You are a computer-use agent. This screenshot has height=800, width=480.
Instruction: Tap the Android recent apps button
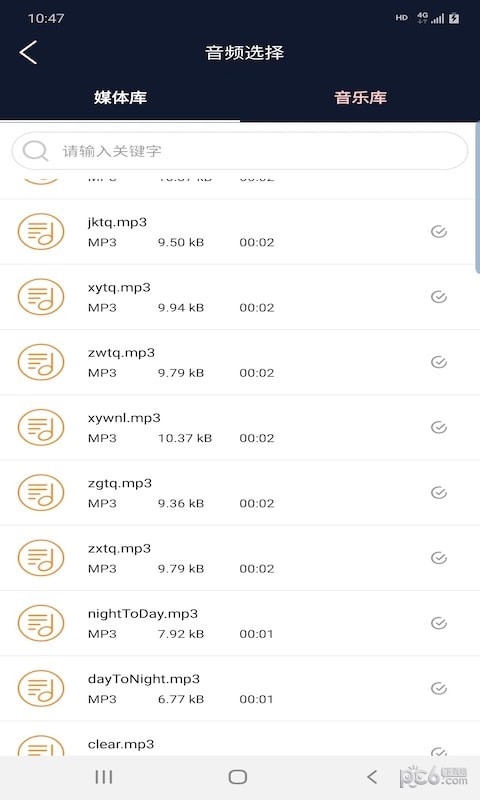(x=104, y=777)
